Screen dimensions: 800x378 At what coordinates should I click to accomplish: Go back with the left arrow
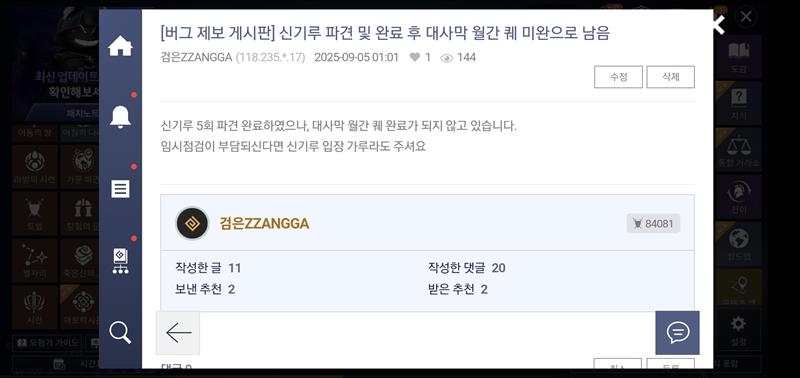click(178, 333)
